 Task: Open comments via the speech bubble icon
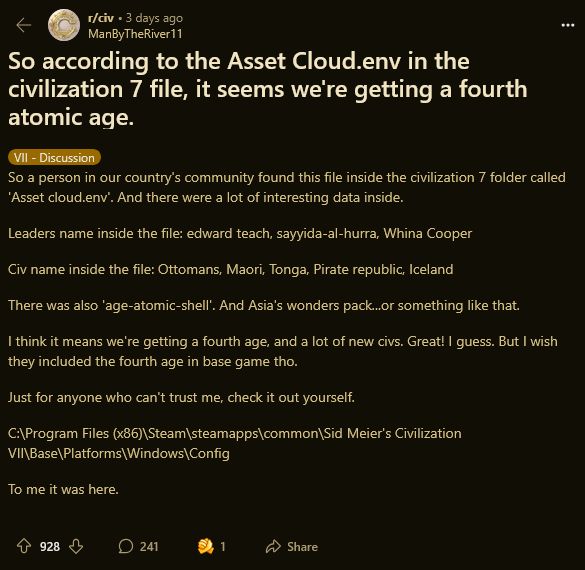click(125, 546)
